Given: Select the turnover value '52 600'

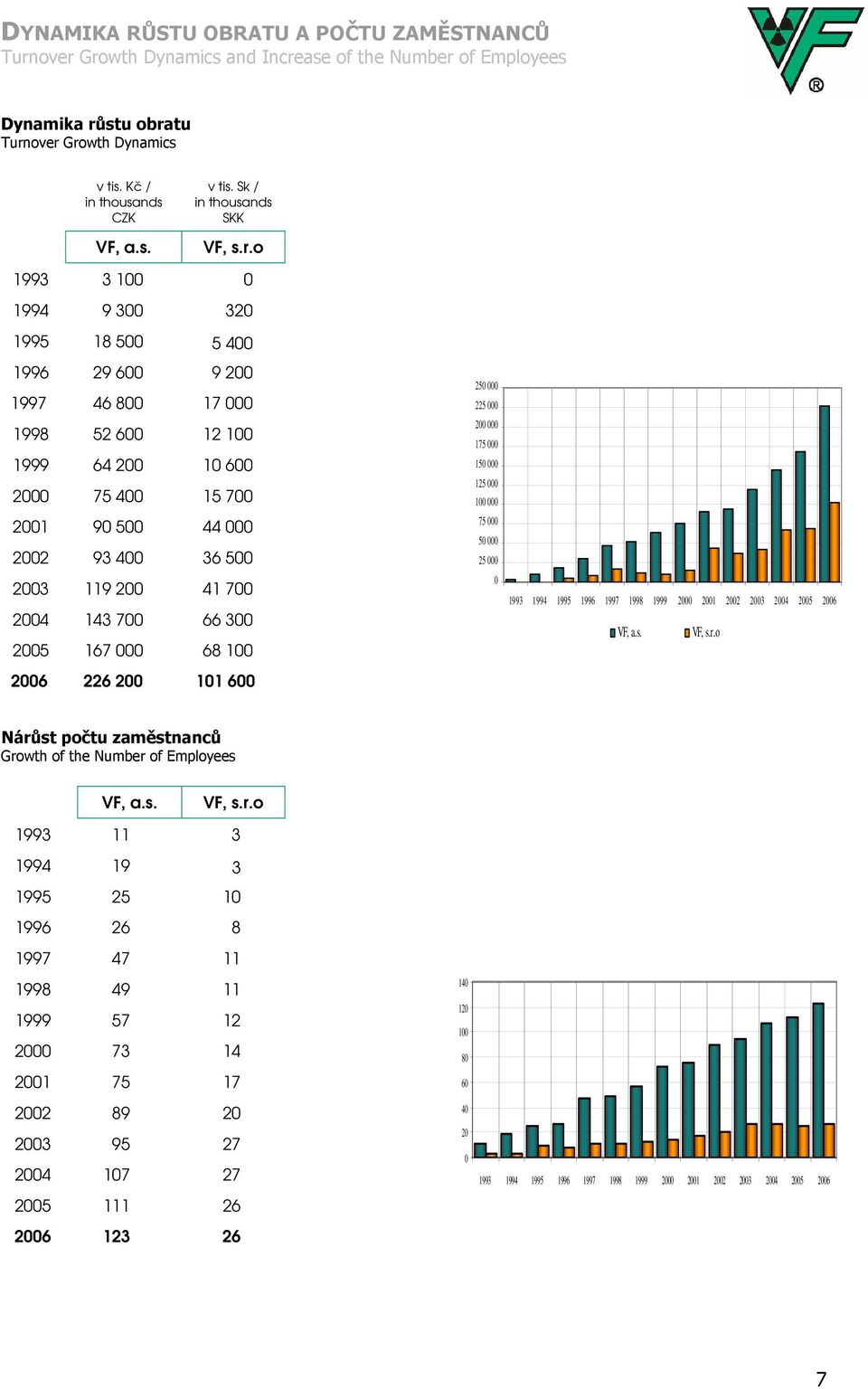Looking at the screenshot, I should (118, 434).
